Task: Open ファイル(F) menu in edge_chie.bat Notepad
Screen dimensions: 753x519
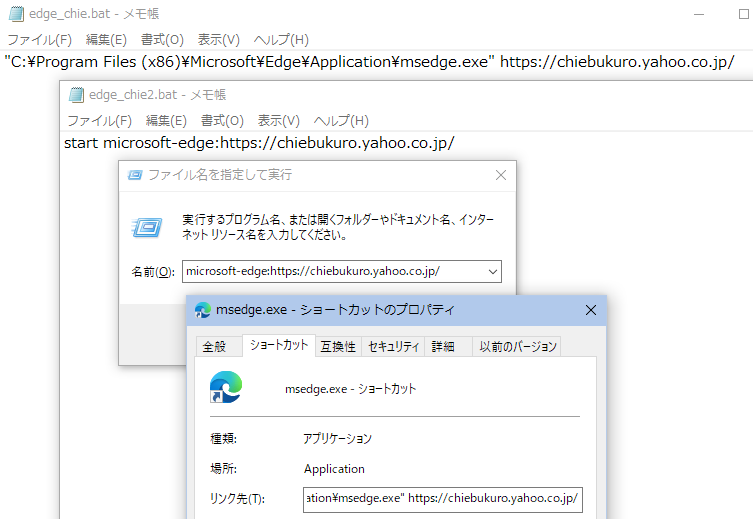Action: pyautogui.click(x=39, y=39)
